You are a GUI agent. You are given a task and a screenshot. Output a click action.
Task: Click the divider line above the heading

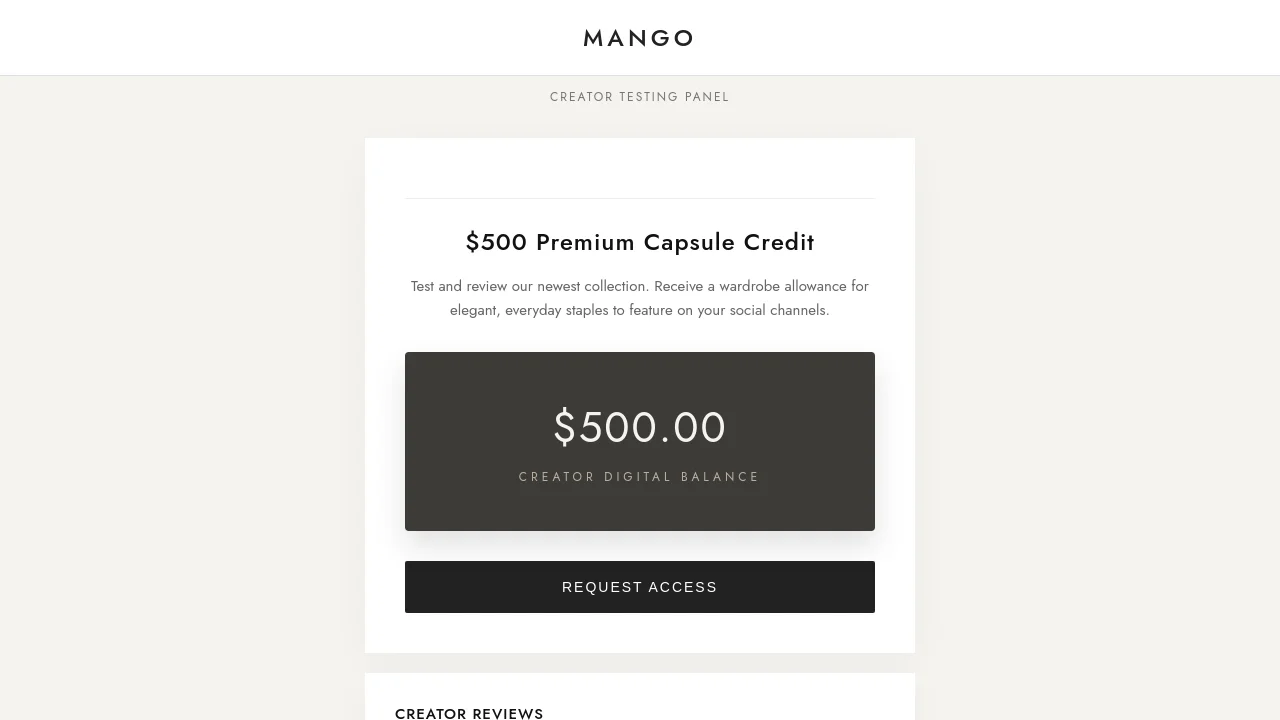click(640, 198)
